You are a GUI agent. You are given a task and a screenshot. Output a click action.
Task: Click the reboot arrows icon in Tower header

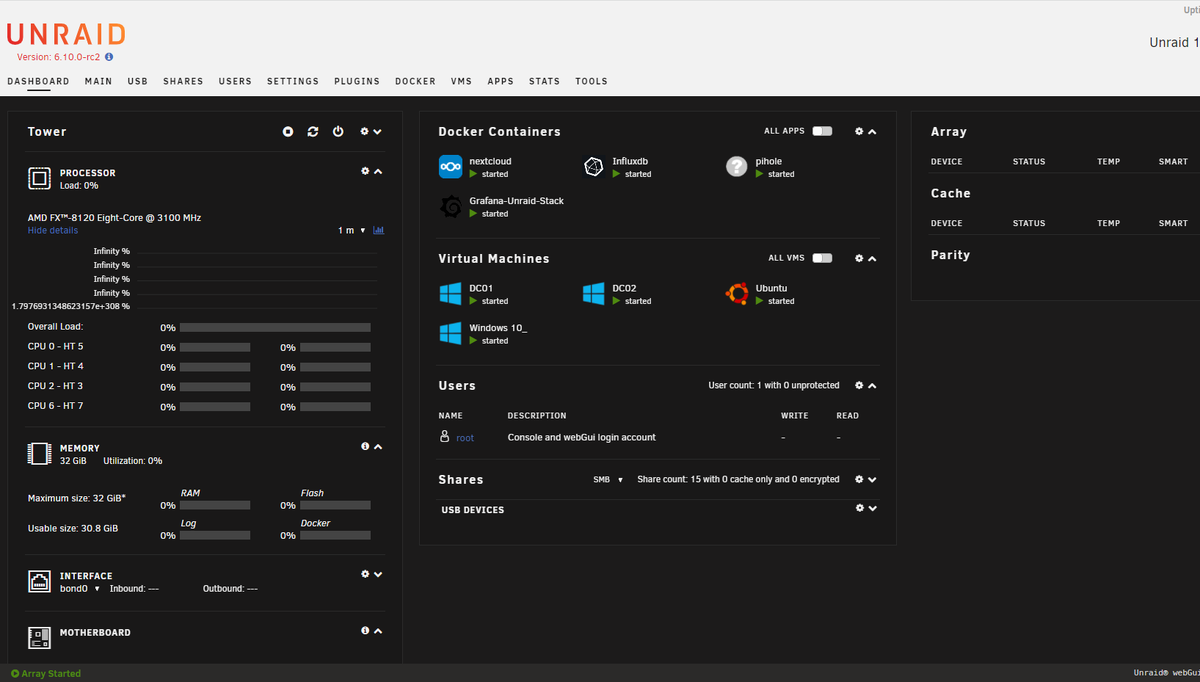point(313,132)
